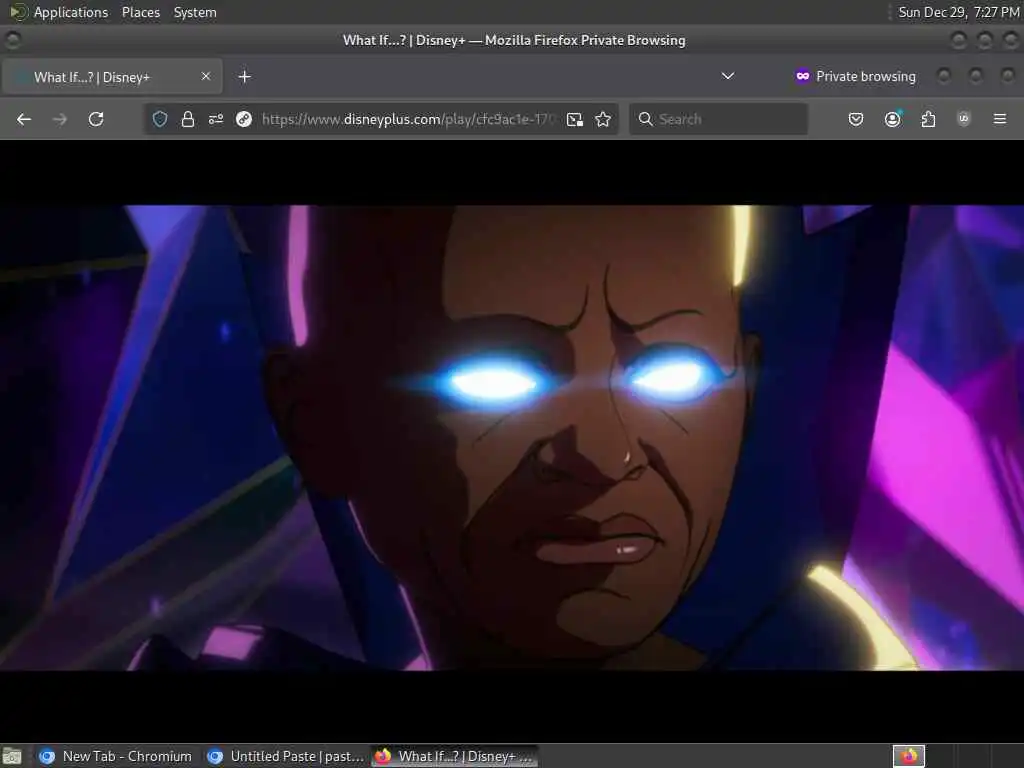Expand the list all tabs chevron
The height and width of the screenshot is (768, 1024).
tap(728, 76)
